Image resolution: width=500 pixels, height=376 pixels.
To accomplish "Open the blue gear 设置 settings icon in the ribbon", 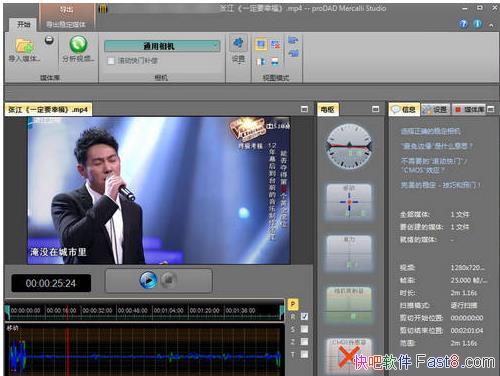I will point(238,43).
